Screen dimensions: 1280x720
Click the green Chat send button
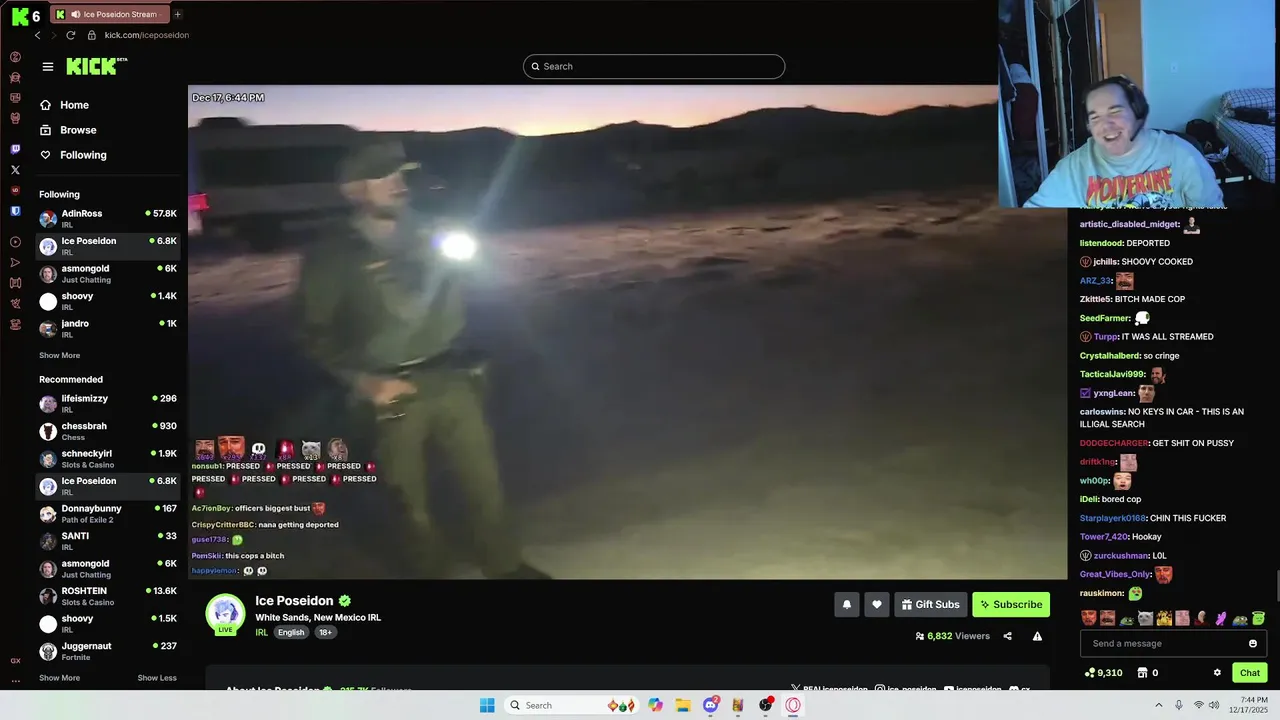[1250, 673]
